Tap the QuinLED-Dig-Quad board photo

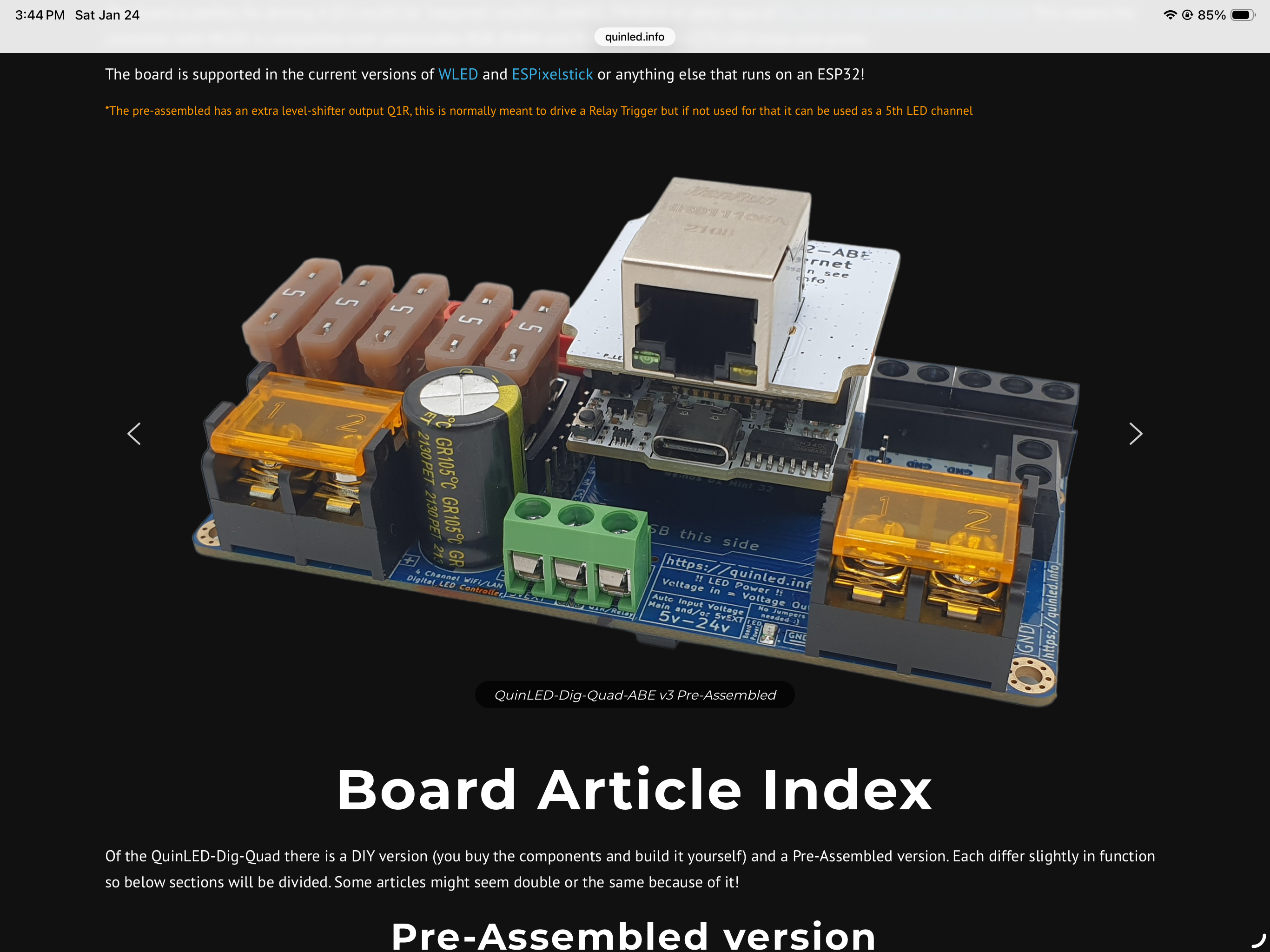click(x=635, y=442)
